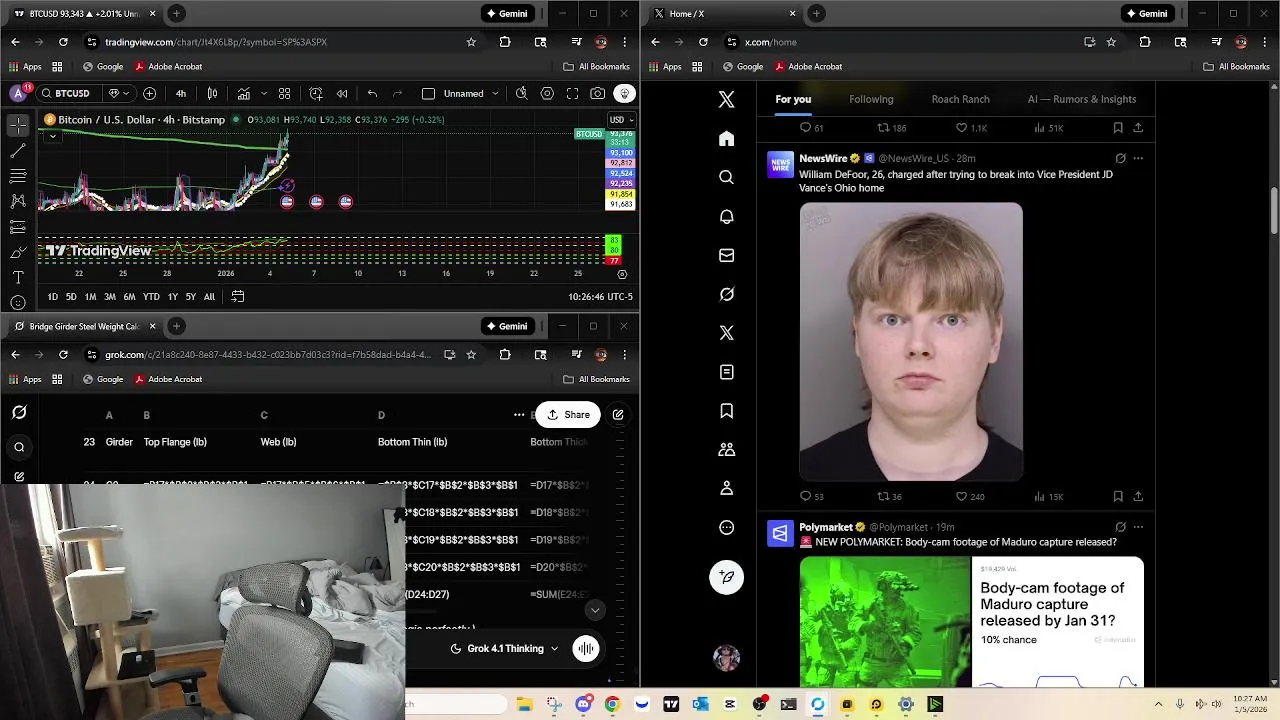Screen dimensions: 1280x720
Task: Set the chart range to All
Action: point(209,297)
